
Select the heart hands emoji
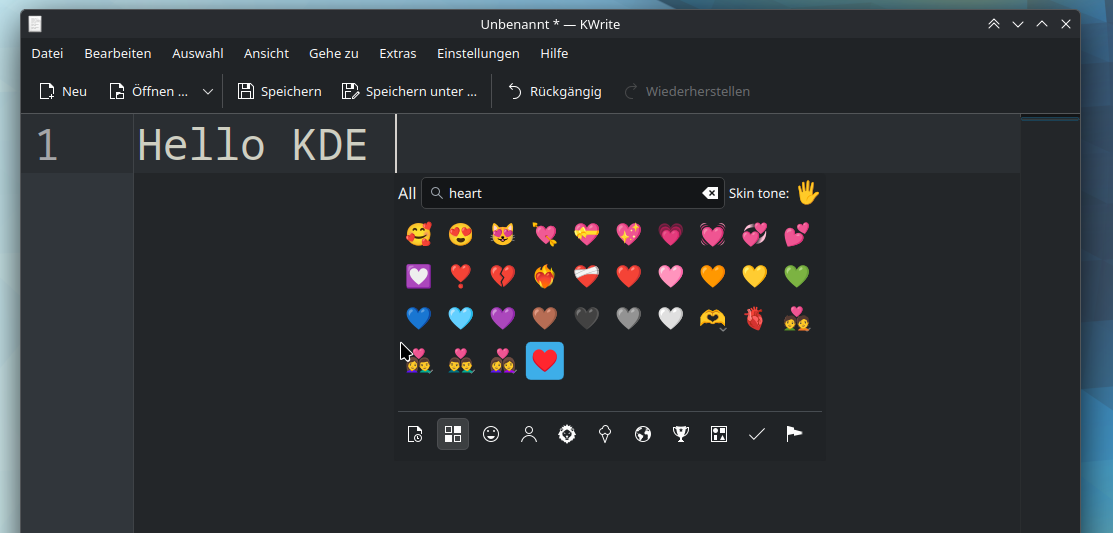point(713,319)
